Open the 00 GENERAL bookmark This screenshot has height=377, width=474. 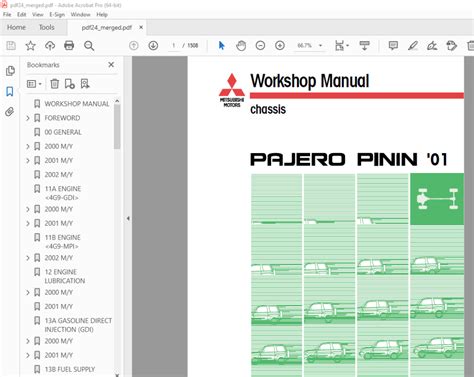click(63, 132)
